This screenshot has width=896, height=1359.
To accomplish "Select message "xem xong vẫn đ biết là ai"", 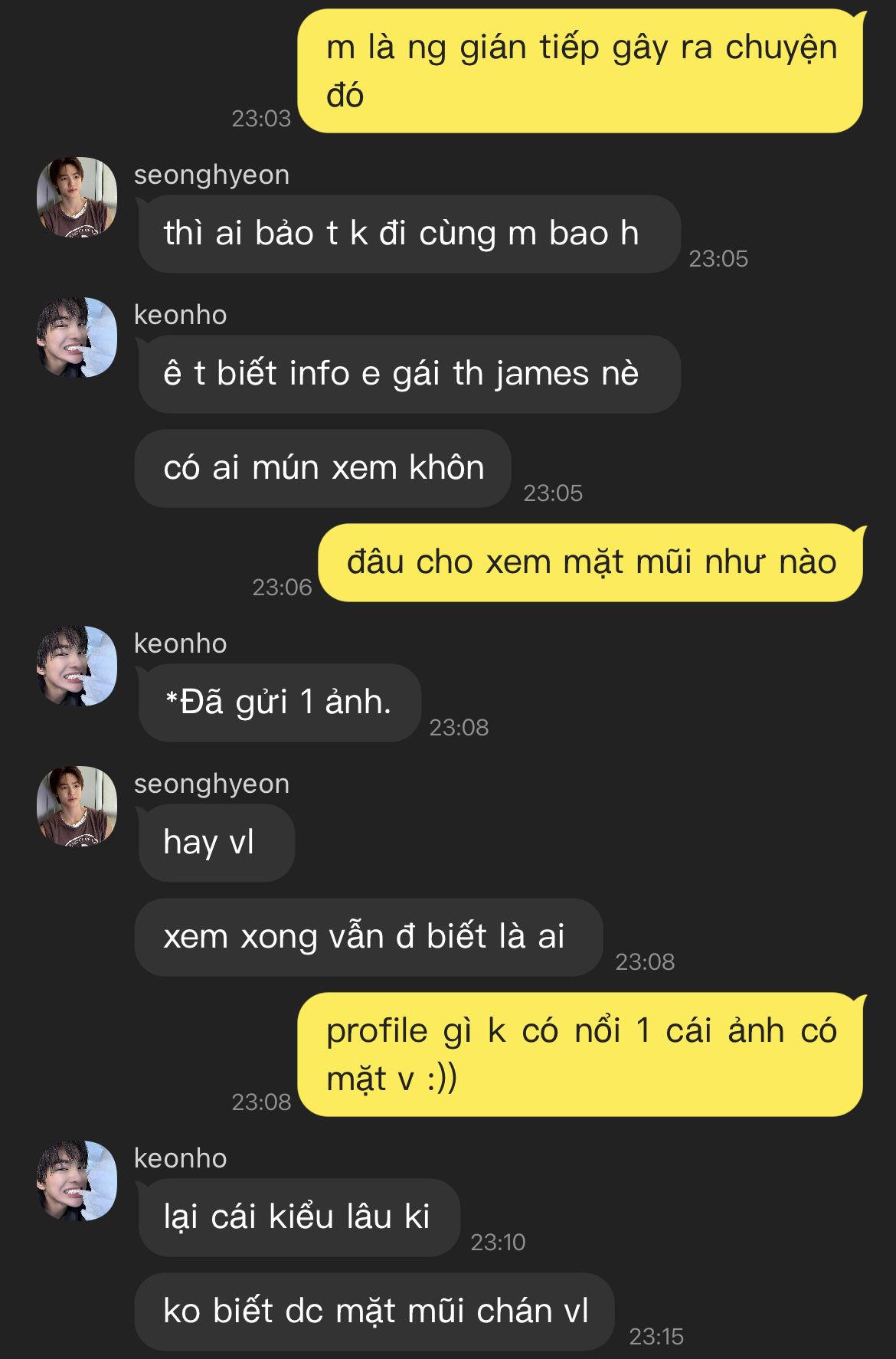I will click(368, 937).
